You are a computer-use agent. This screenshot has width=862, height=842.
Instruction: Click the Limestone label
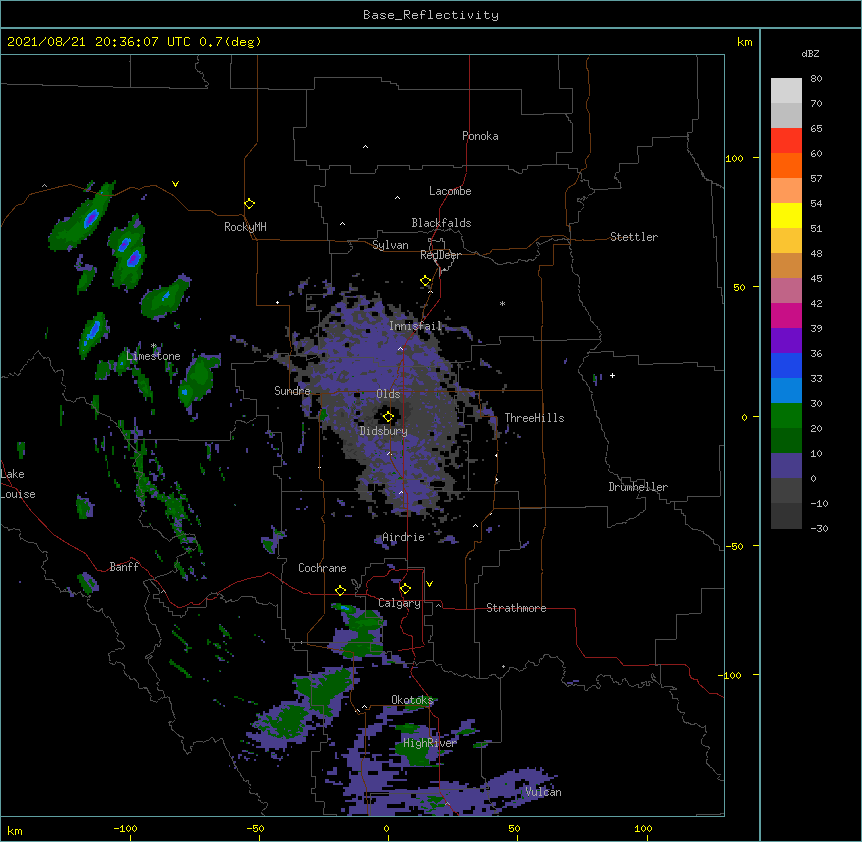click(153, 356)
